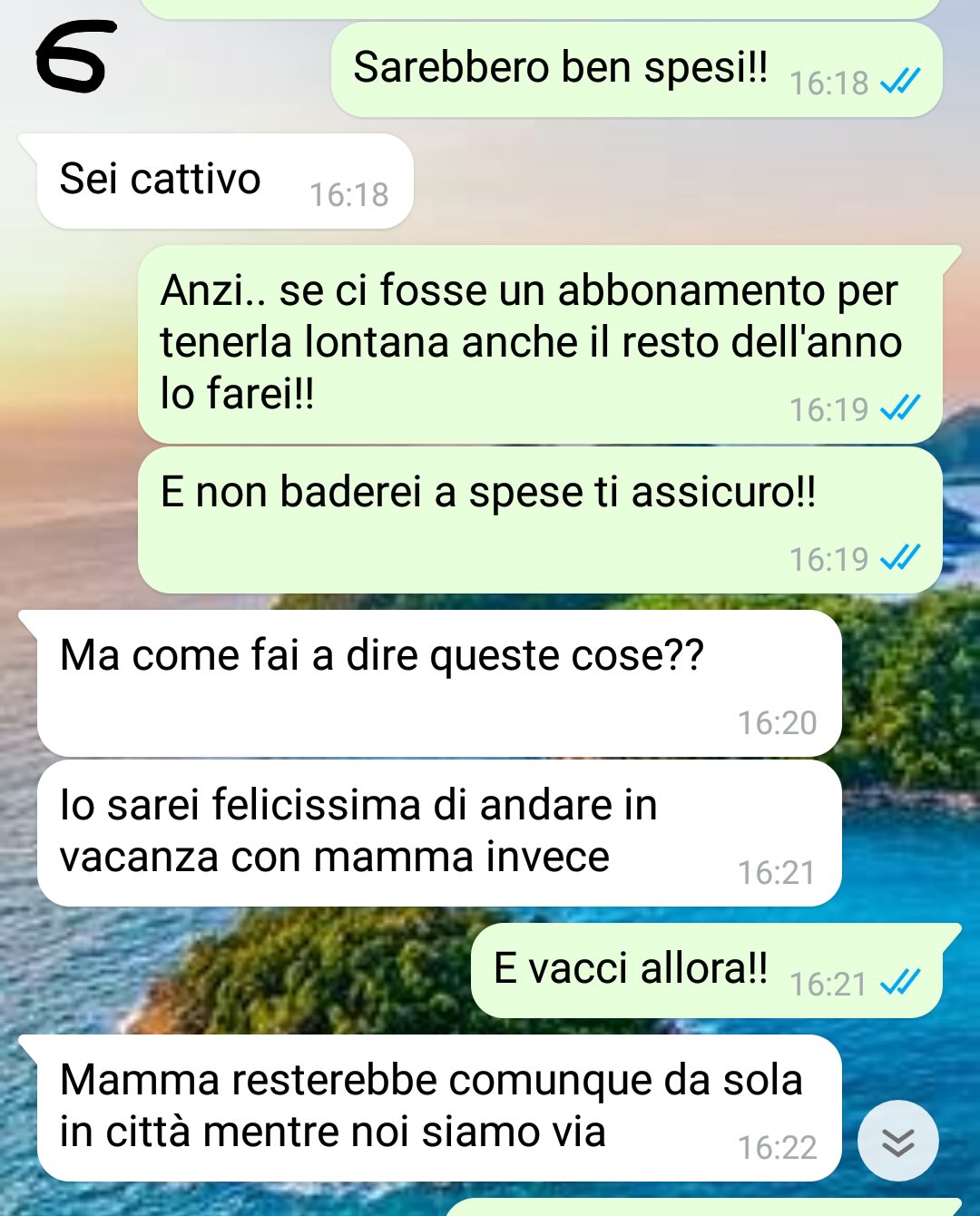Viewport: 980px width, 1216px height.
Task: Select the 'E non baderei a spese ti assicuro!!' message
Action: [540, 520]
